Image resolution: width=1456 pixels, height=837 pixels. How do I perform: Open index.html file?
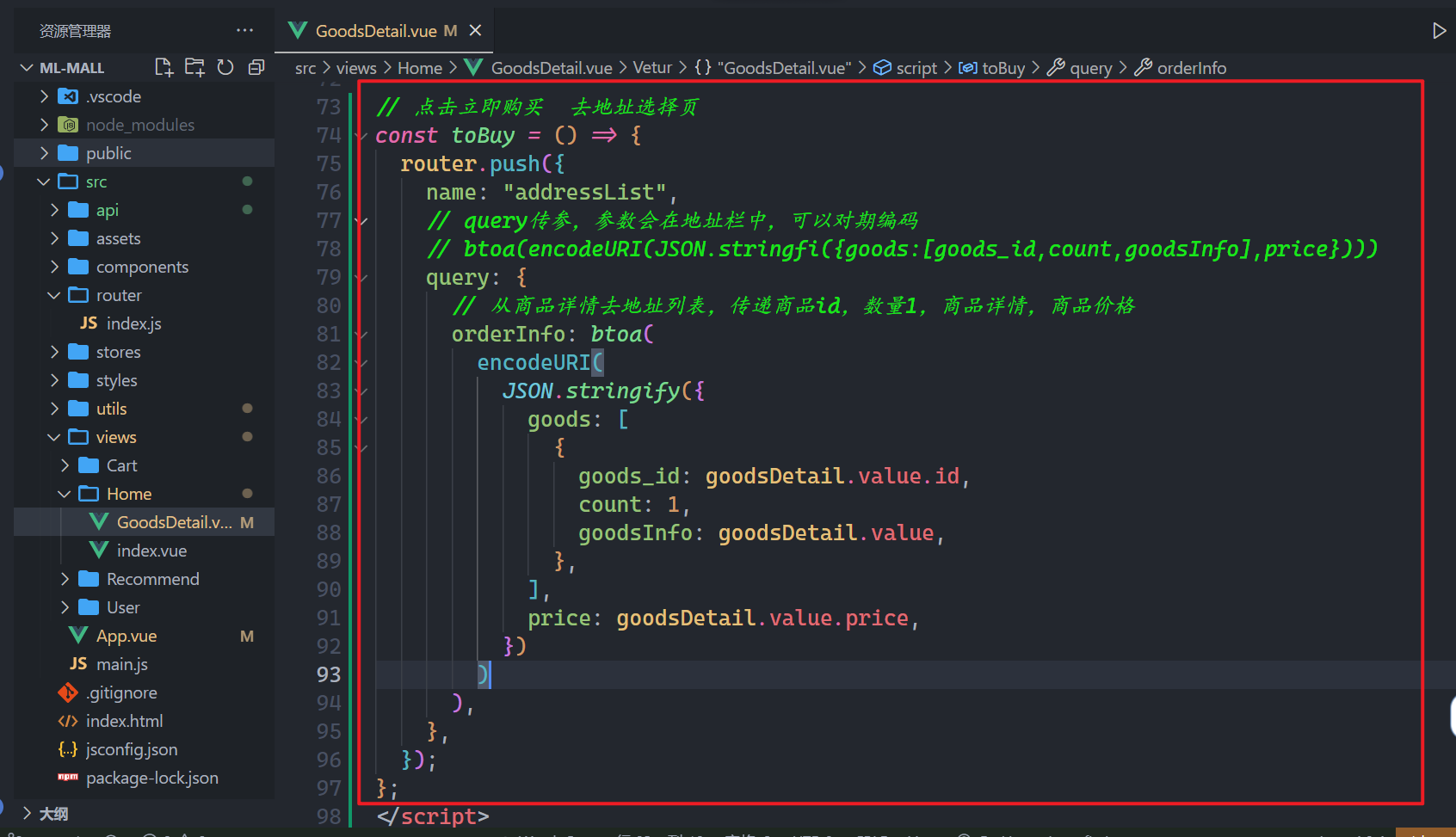click(x=125, y=721)
